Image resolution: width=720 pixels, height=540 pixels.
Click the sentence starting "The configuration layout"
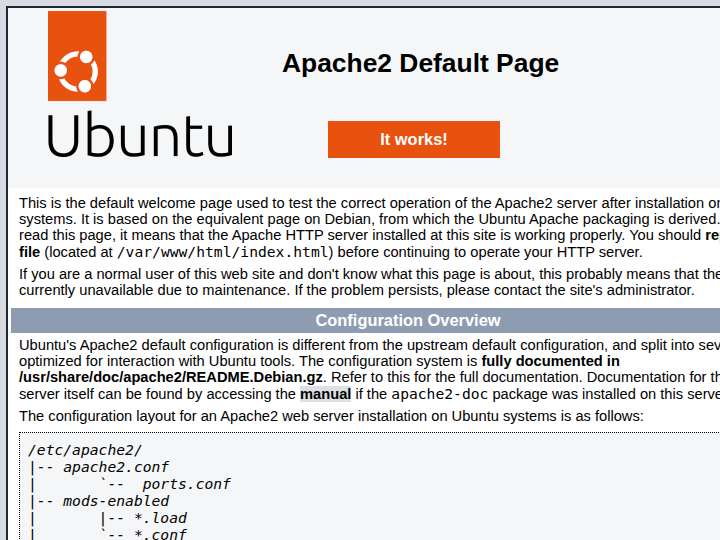click(331, 416)
